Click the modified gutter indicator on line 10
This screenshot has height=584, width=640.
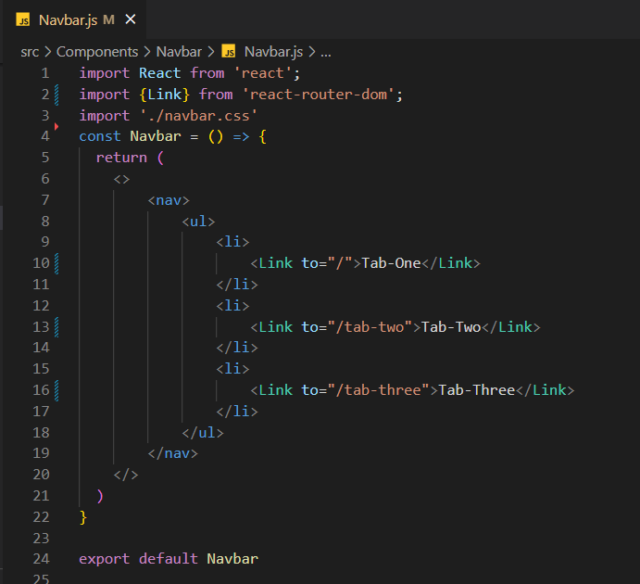pos(57,263)
